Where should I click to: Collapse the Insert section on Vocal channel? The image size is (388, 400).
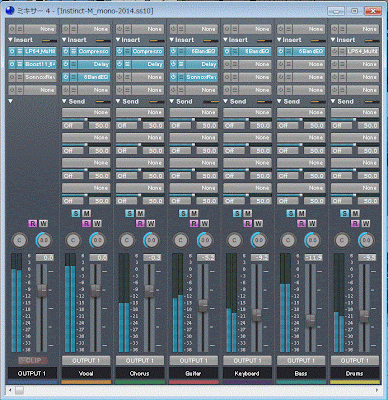64,40
